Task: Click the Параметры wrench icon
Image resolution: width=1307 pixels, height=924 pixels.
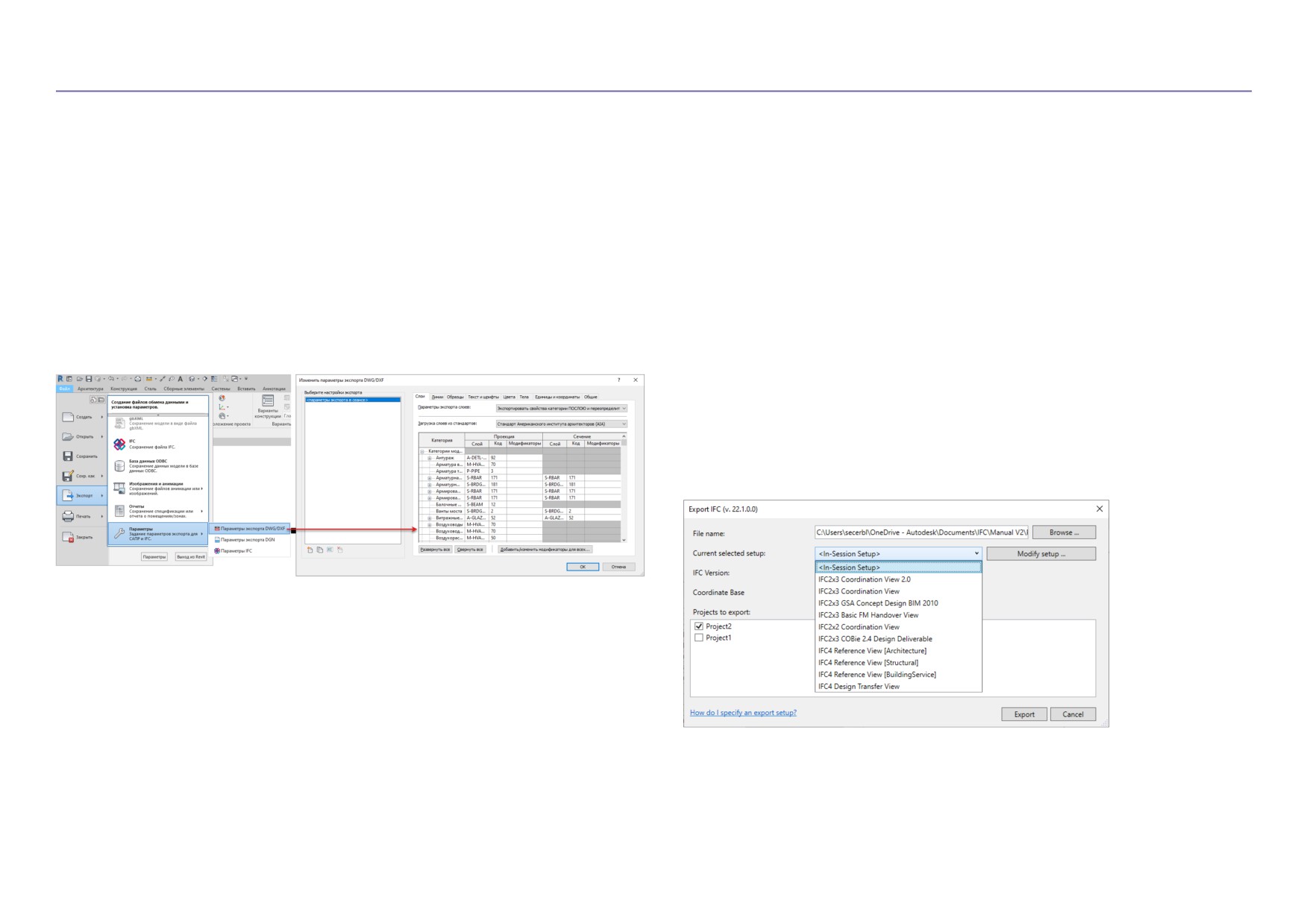Action: [x=119, y=533]
